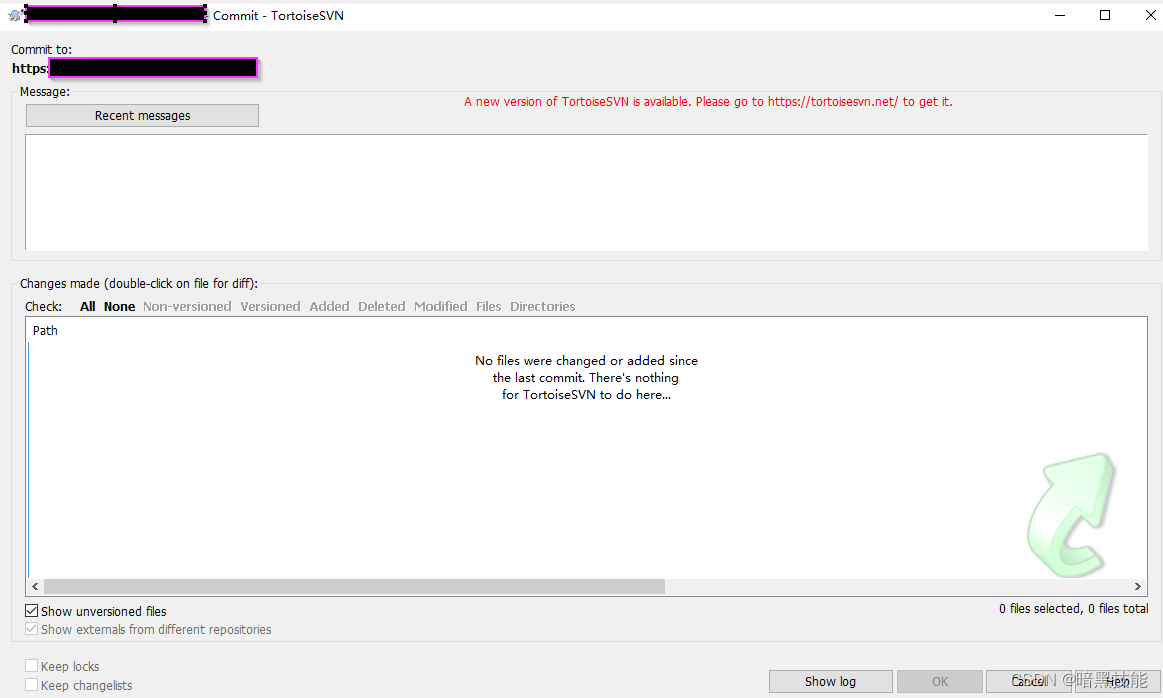This screenshot has height=698, width=1163.
Task: Click the OK button
Action: coord(940,682)
